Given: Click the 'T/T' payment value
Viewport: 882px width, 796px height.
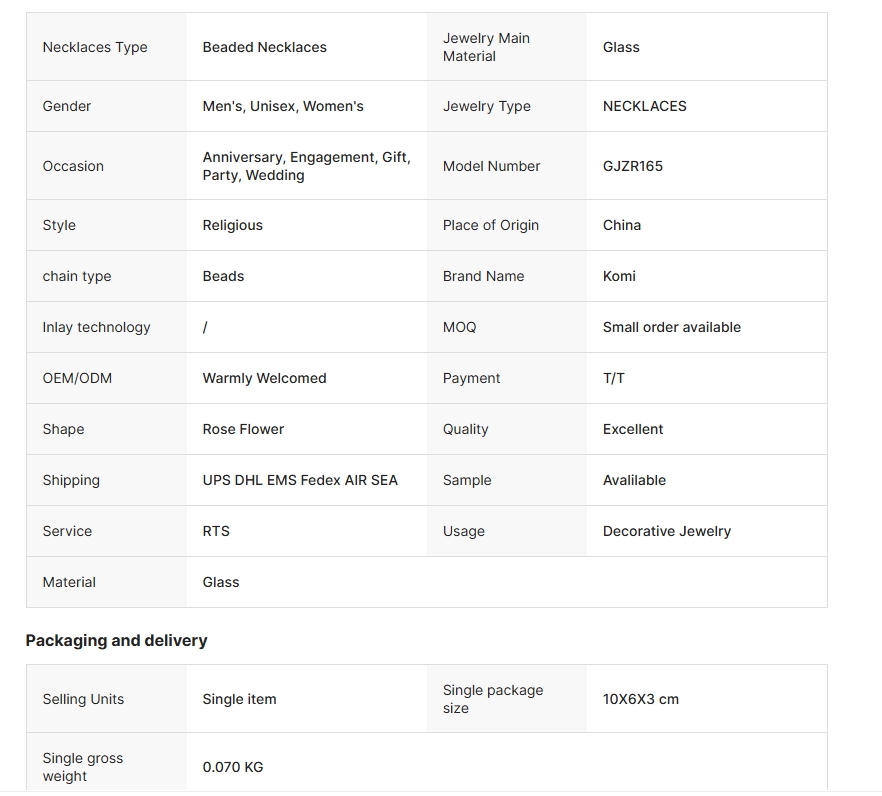Looking at the screenshot, I should [x=613, y=378].
